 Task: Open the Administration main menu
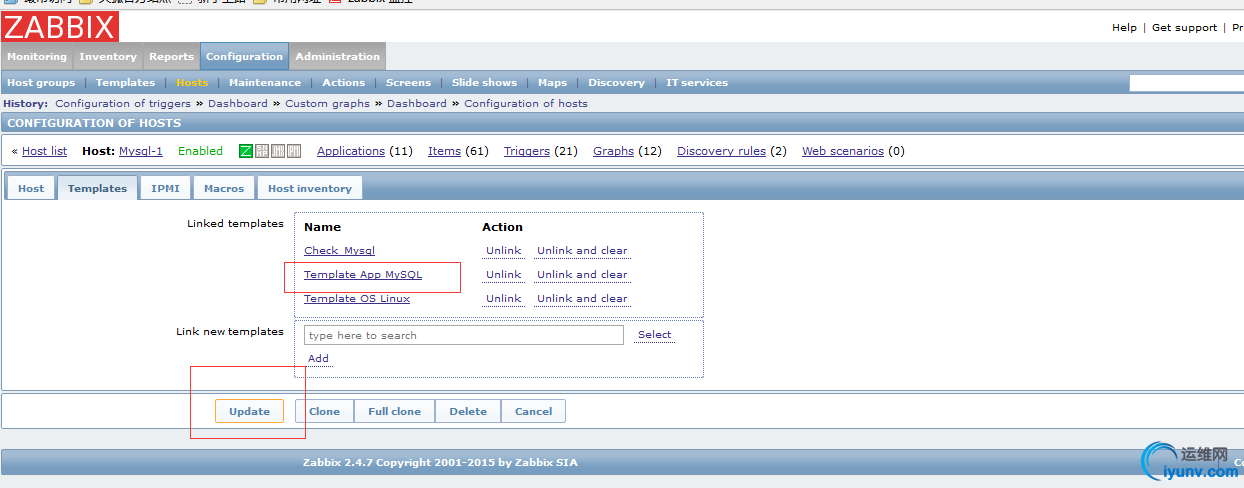338,57
